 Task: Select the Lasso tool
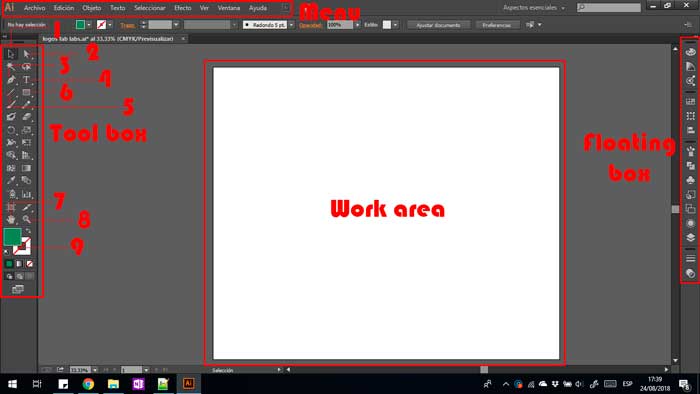pyautogui.click(x=27, y=67)
